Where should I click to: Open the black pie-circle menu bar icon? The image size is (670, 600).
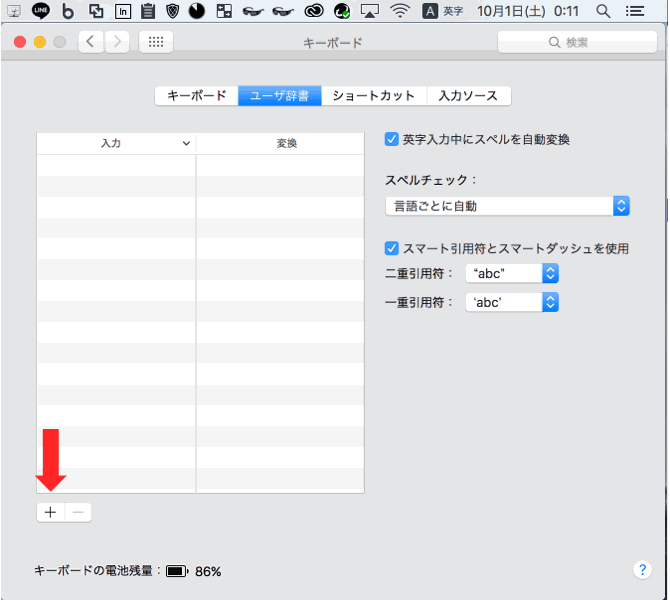[197, 11]
